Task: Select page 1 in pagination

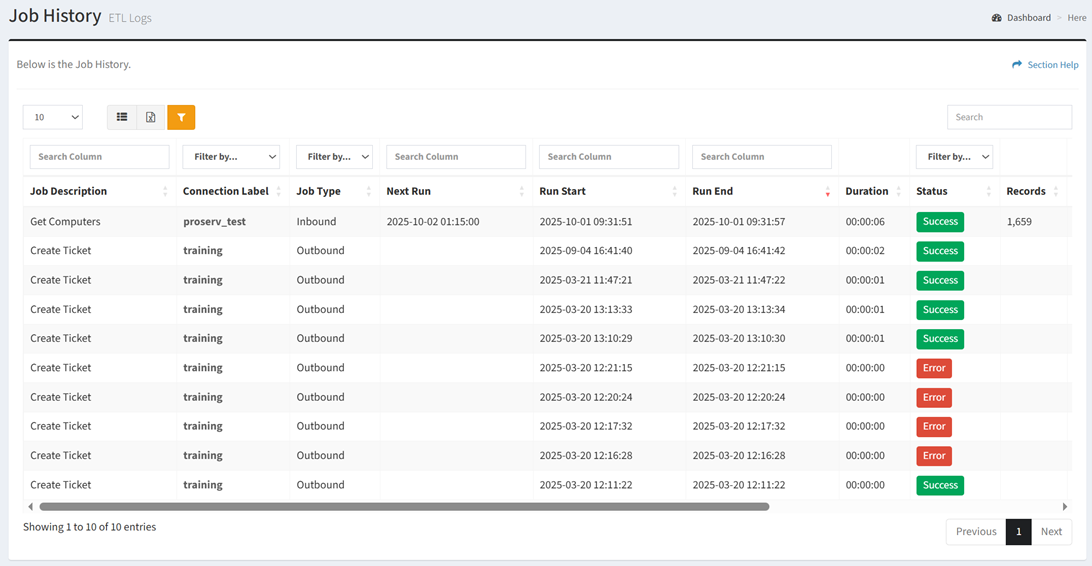Action: tap(1018, 532)
